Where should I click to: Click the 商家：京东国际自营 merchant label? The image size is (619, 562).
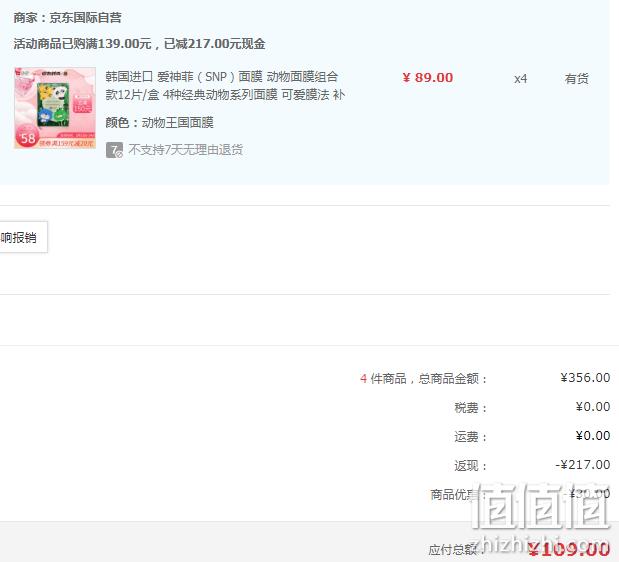(68, 18)
